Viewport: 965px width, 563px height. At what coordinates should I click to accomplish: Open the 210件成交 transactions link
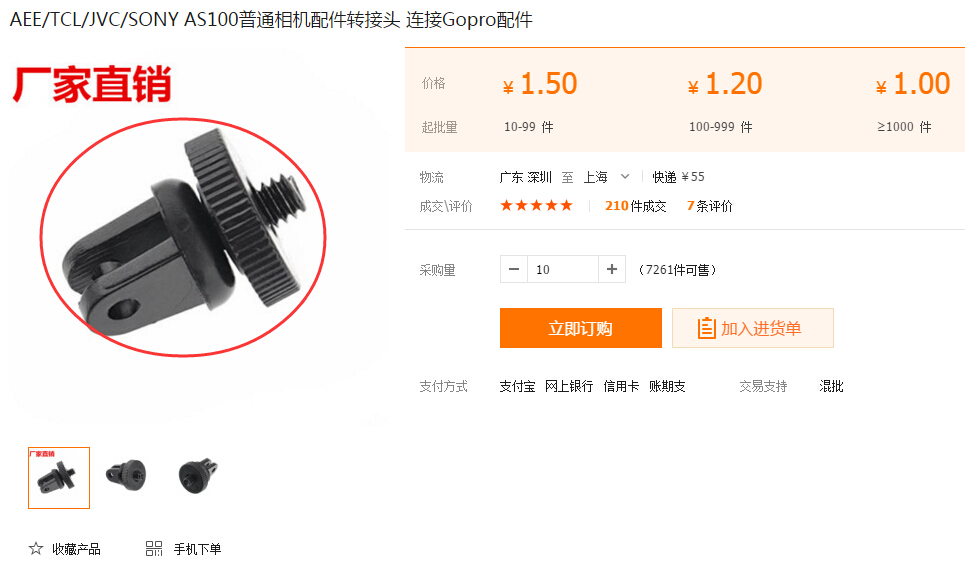coord(636,206)
